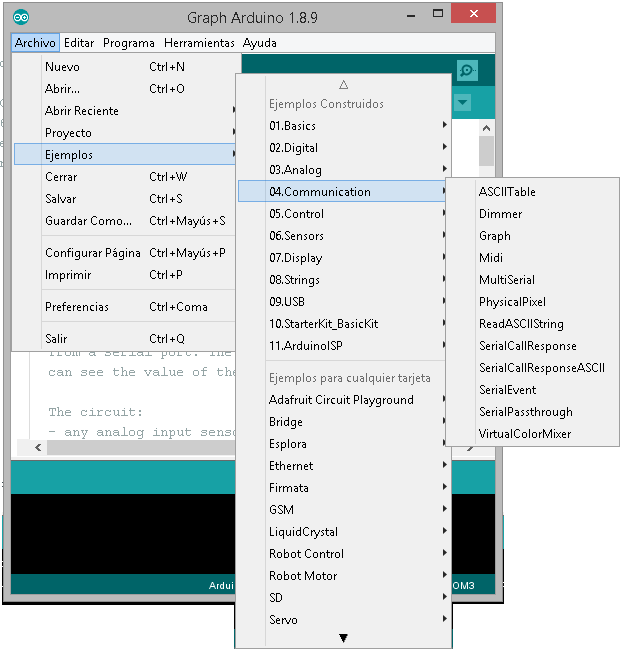This screenshot has height=653, width=624.
Task: Expand the Esplora examples
Action: 344,444
